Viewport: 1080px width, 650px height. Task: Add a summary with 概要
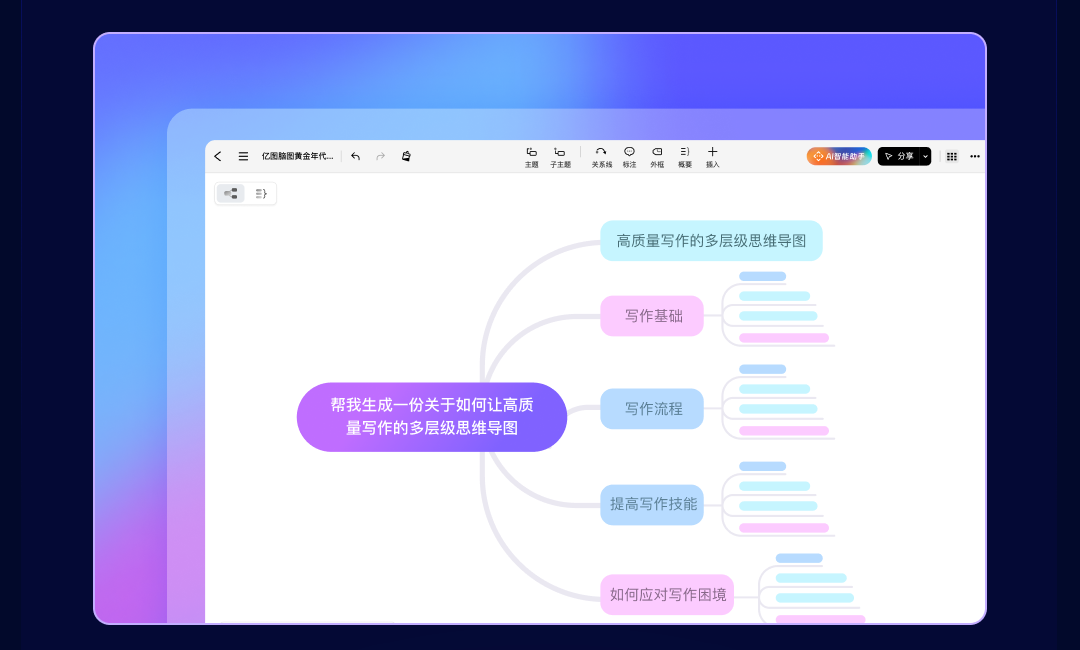point(685,157)
